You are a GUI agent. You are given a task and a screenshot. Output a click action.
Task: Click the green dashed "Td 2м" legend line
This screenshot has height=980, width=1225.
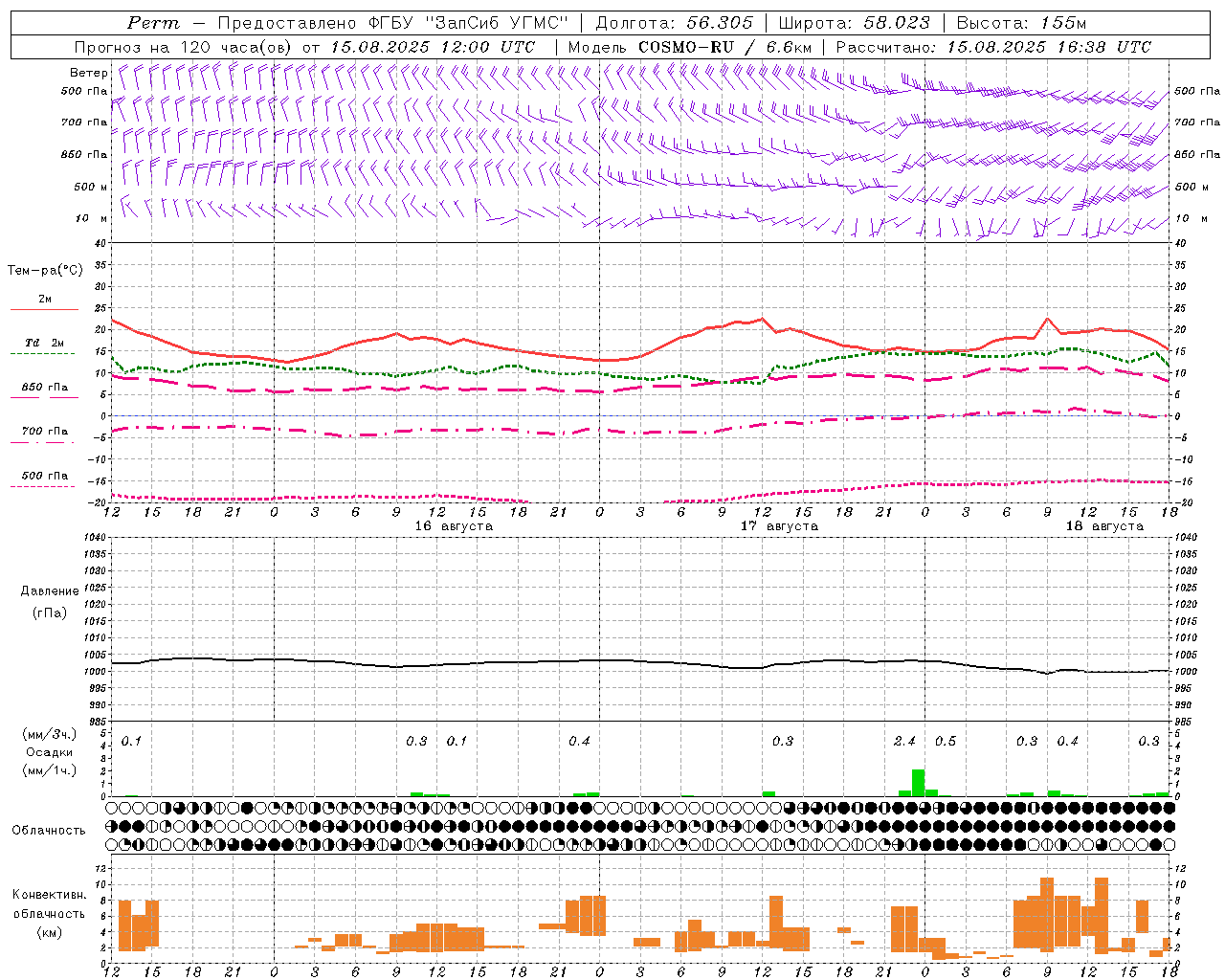(x=42, y=354)
